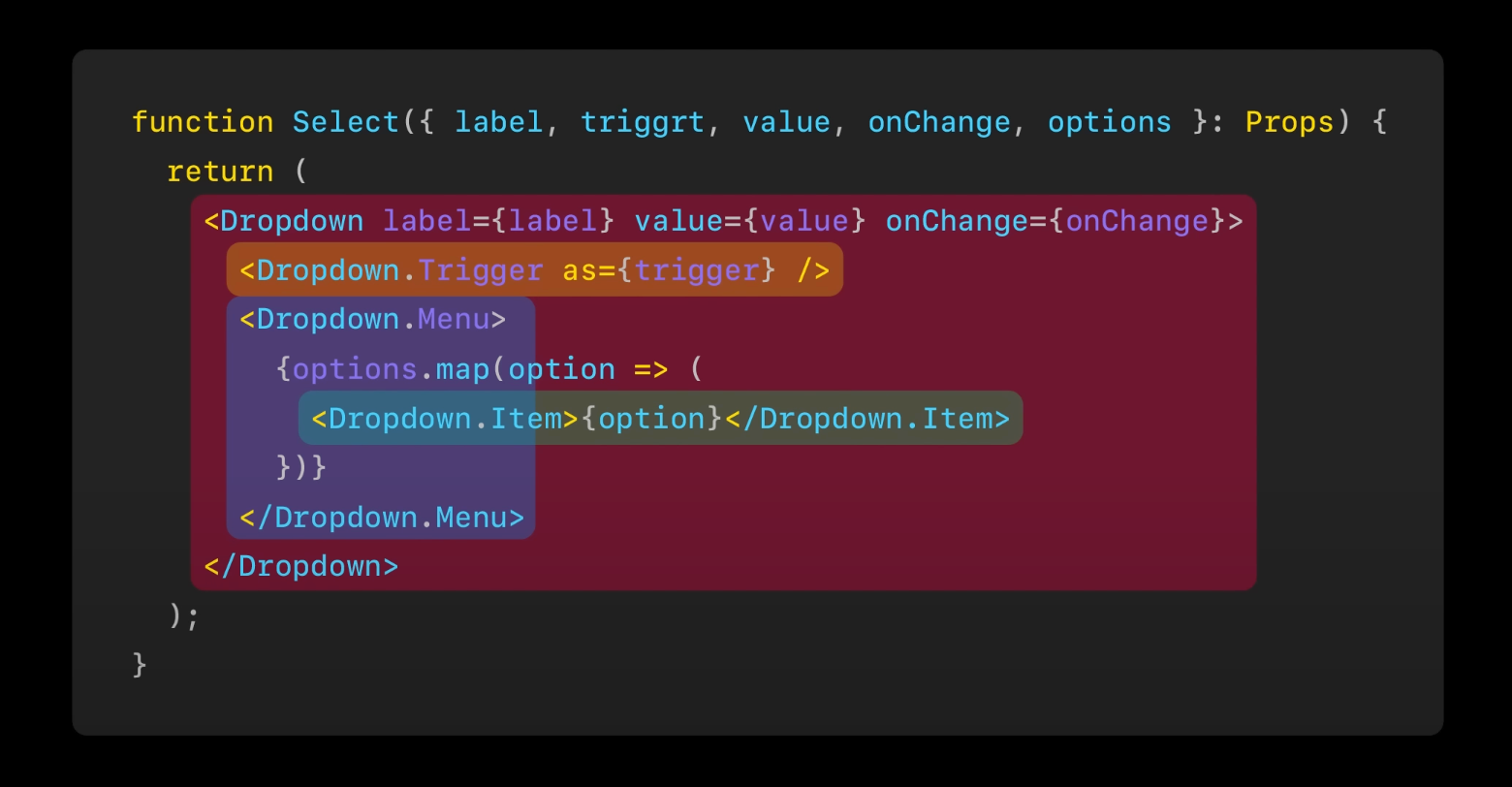Screen dimensions: 1512x787
Task: Click the misspelled 'triggrt' parameter
Action: (x=643, y=122)
